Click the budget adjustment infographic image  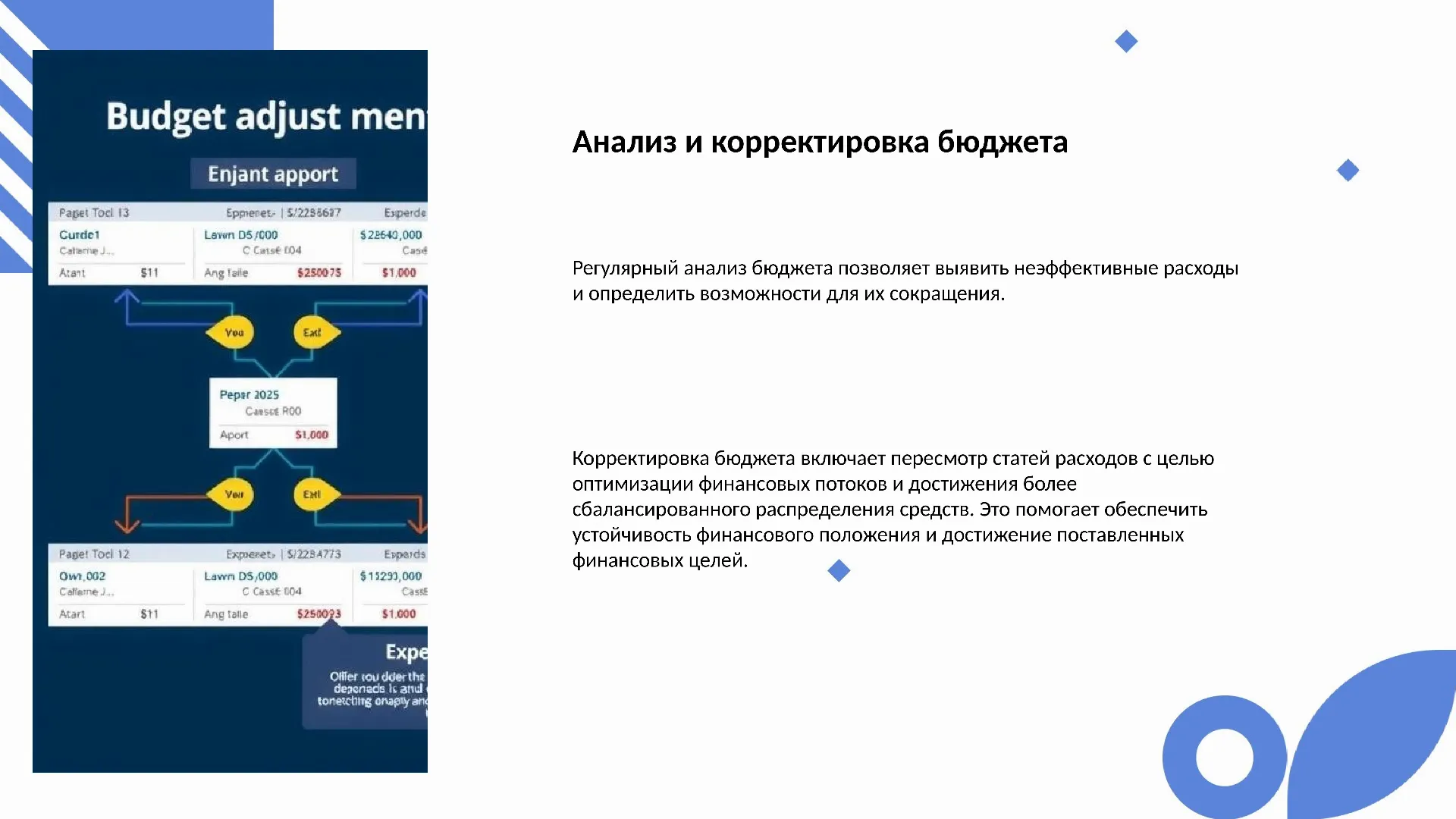[x=230, y=411]
